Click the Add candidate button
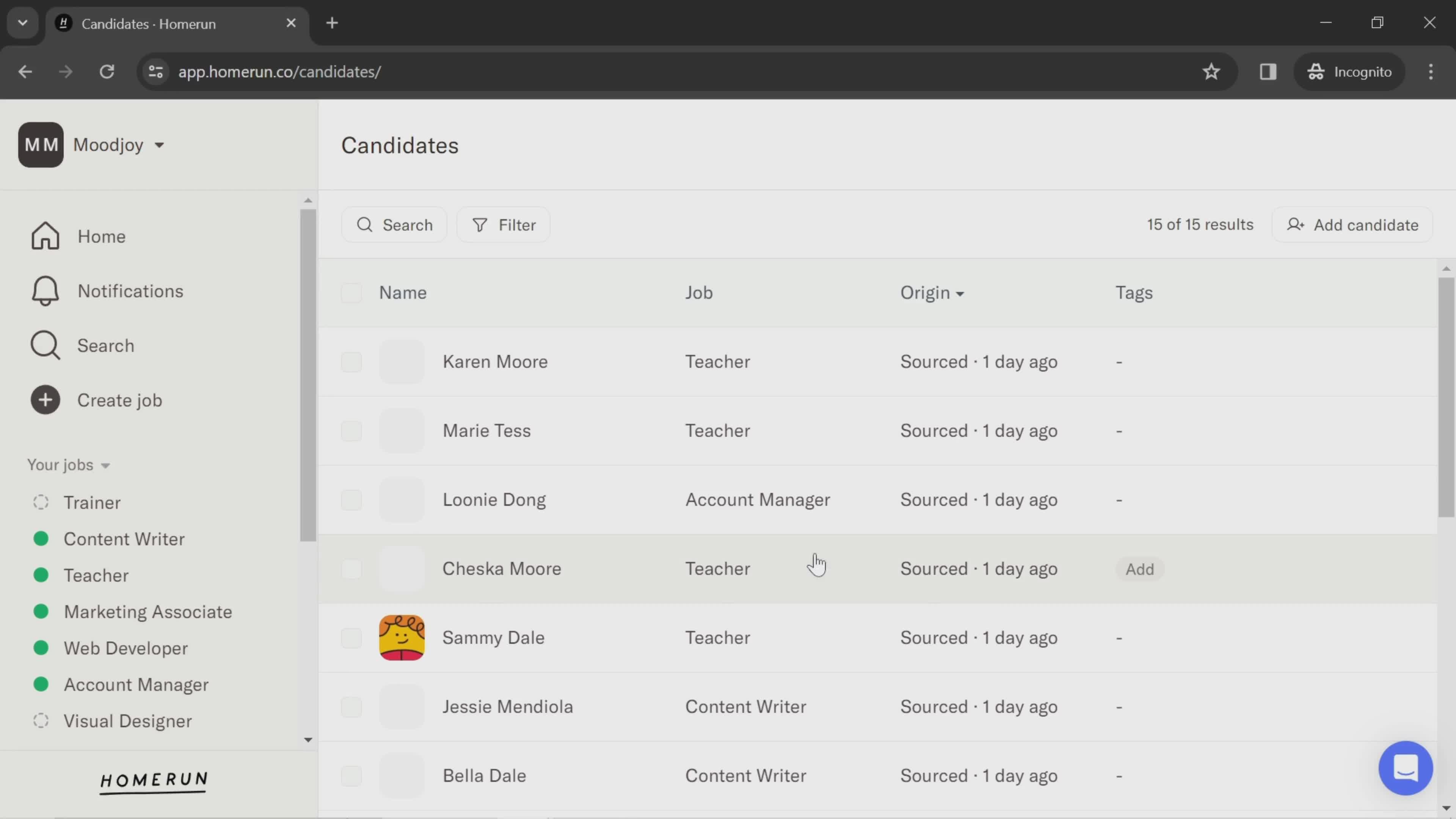Image resolution: width=1456 pixels, height=819 pixels. point(1352,225)
